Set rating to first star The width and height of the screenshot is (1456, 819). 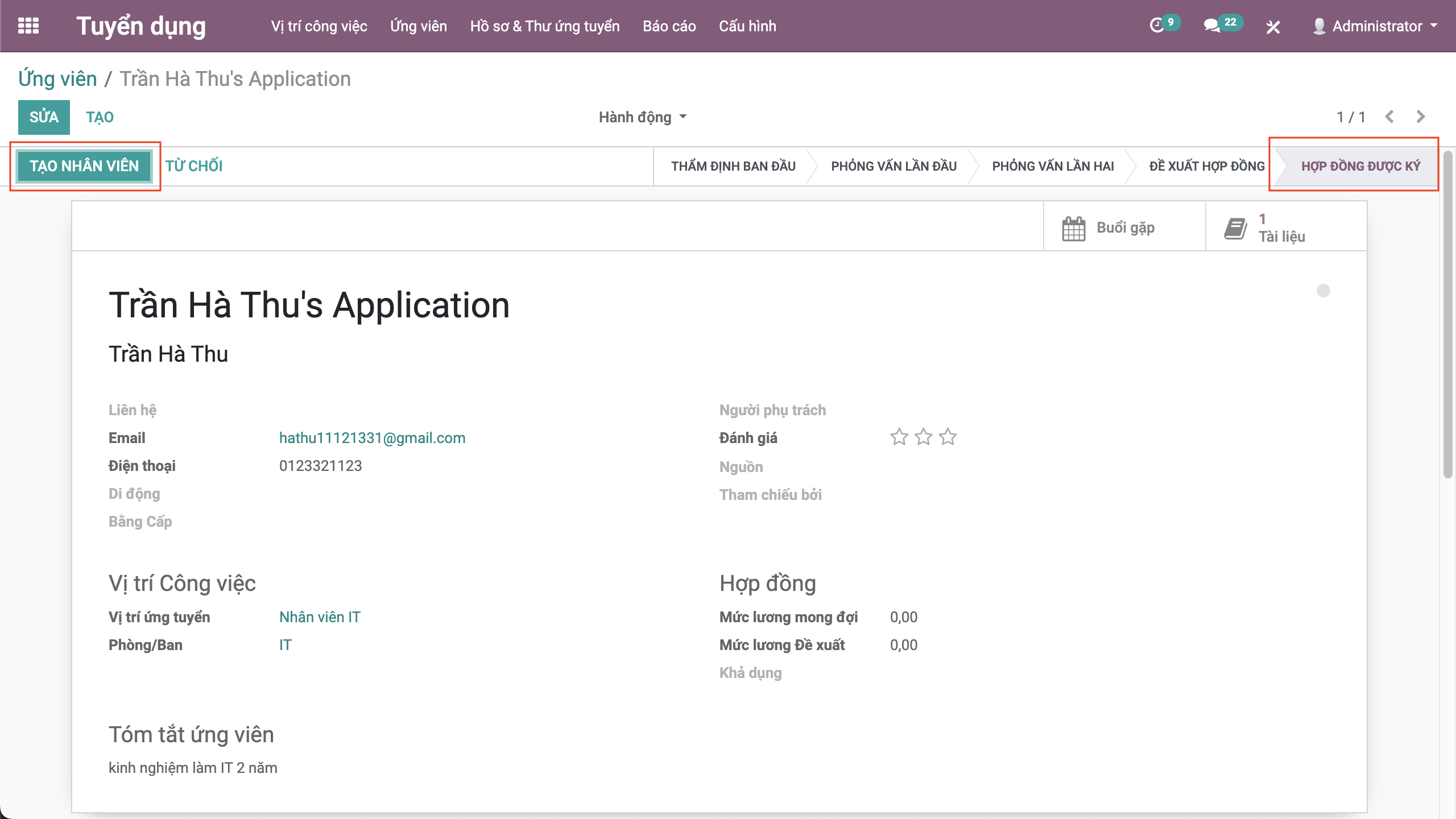899,437
